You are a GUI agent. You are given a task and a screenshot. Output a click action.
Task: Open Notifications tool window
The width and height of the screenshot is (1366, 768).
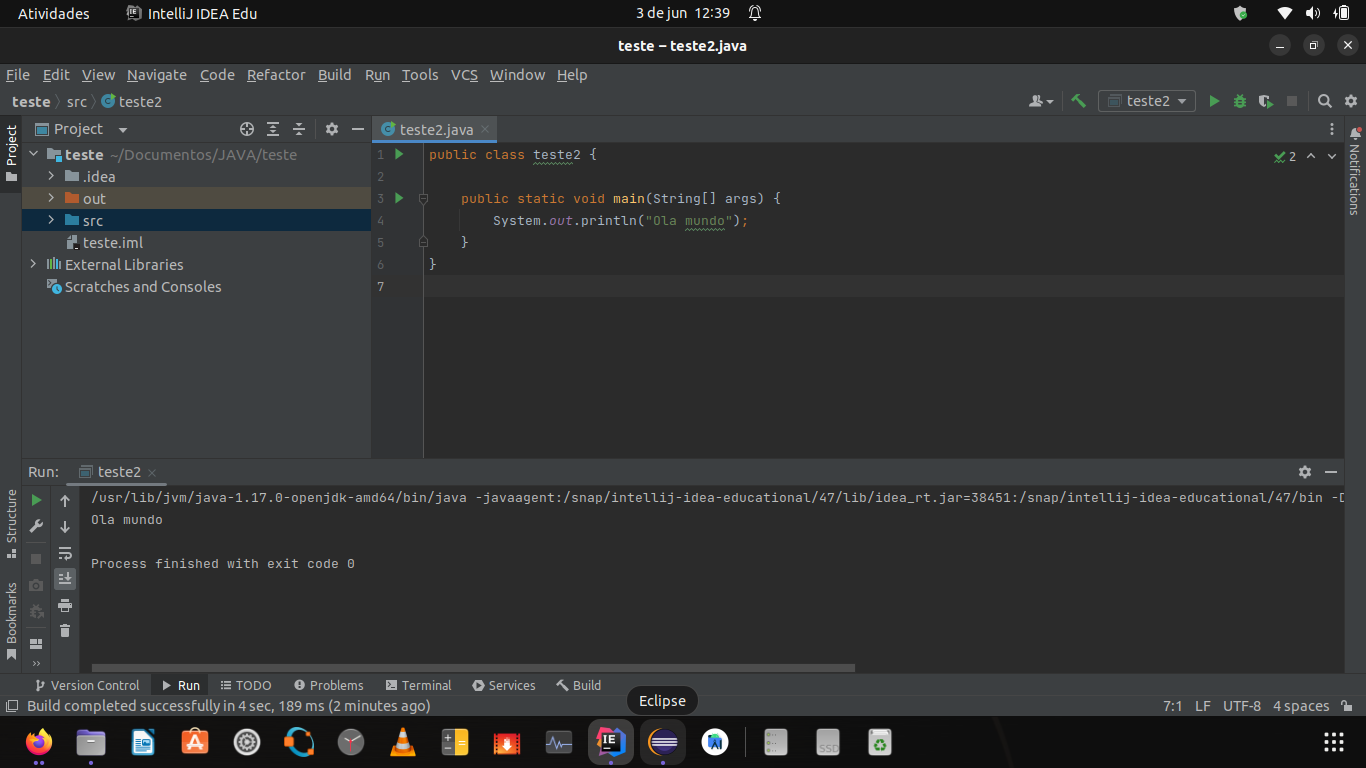click(x=1355, y=171)
